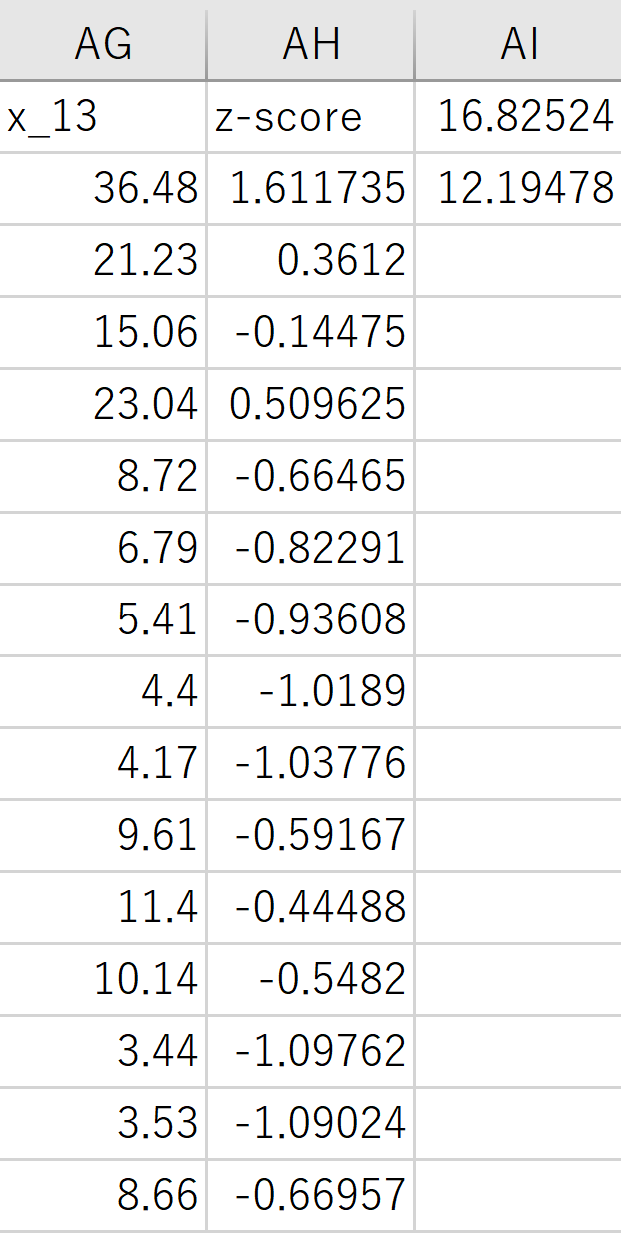This screenshot has width=621, height=1233.
Task: Click the cell showing -0.82291
Action: pyautogui.click(x=311, y=548)
